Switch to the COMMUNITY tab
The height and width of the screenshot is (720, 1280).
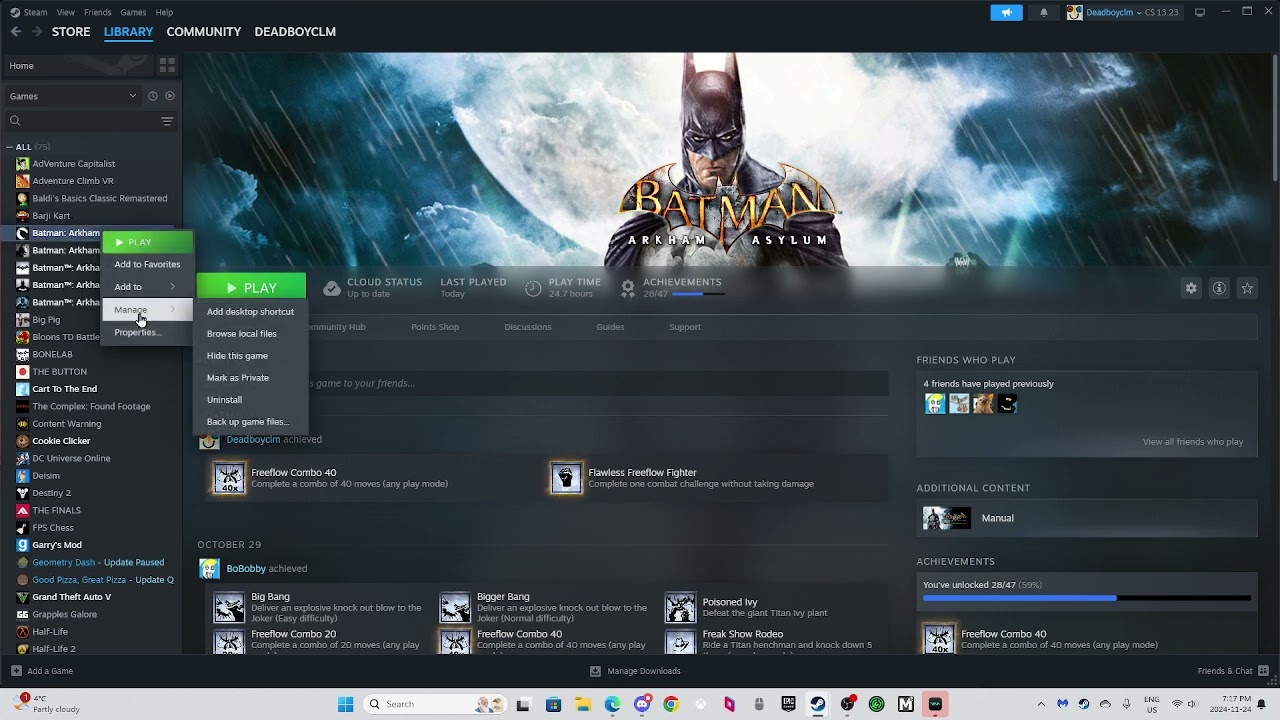204,32
